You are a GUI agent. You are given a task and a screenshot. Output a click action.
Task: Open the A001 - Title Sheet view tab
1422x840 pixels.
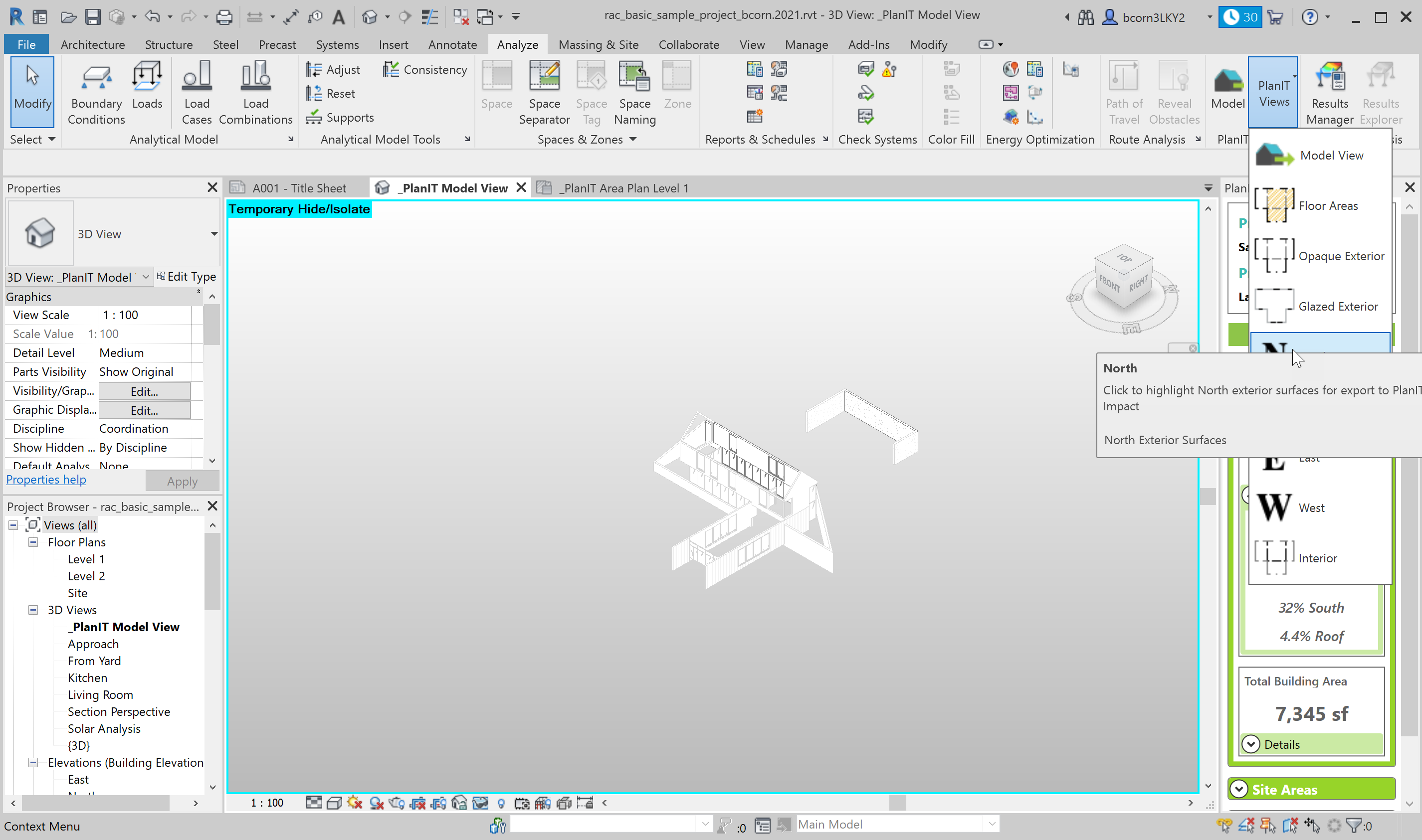pyautogui.click(x=298, y=188)
